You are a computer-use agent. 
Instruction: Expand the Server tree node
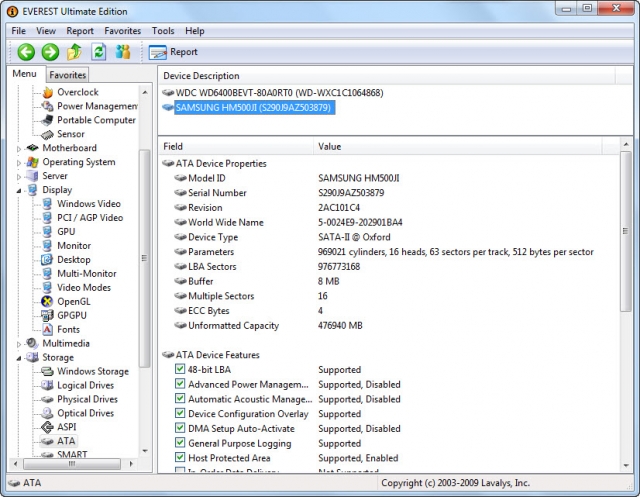pyautogui.click(x=19, y=176)
